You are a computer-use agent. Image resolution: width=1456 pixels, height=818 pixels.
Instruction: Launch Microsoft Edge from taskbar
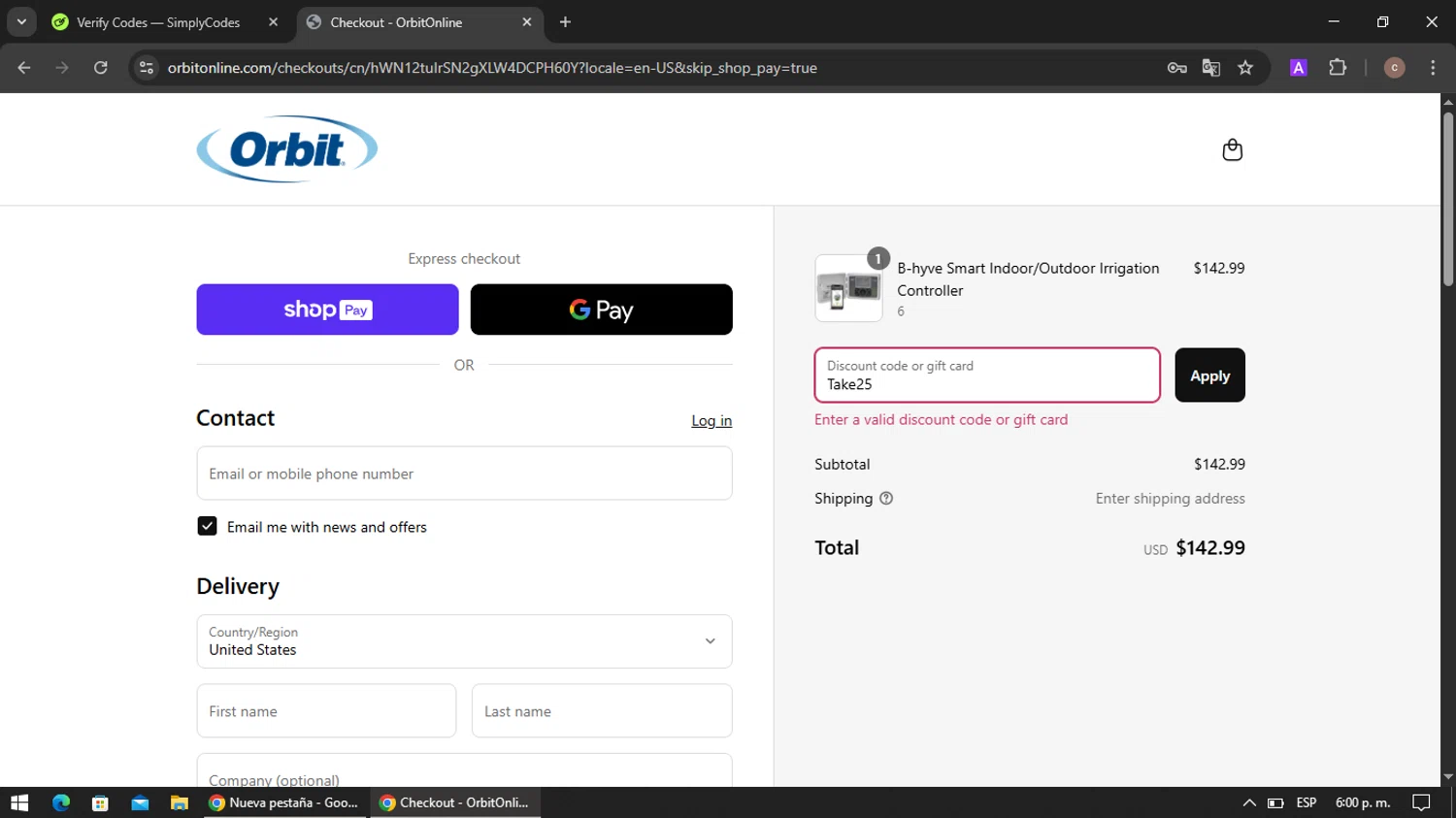[60, 802]
